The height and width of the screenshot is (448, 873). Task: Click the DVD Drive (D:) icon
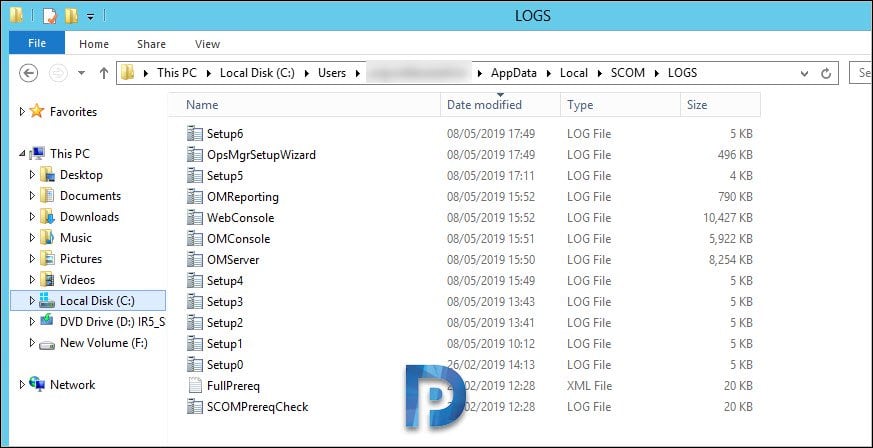tap(47, 321)
